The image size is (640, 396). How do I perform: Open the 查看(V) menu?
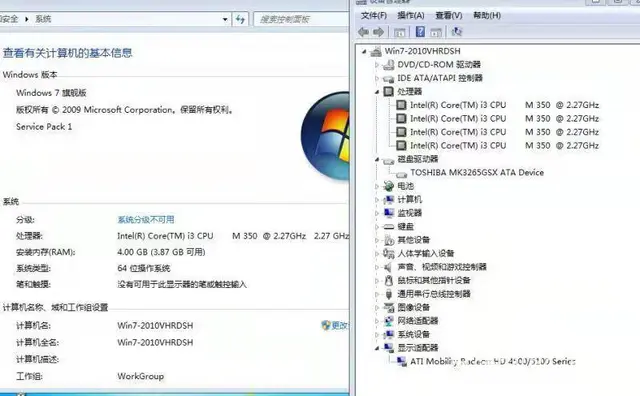(449, 16)
